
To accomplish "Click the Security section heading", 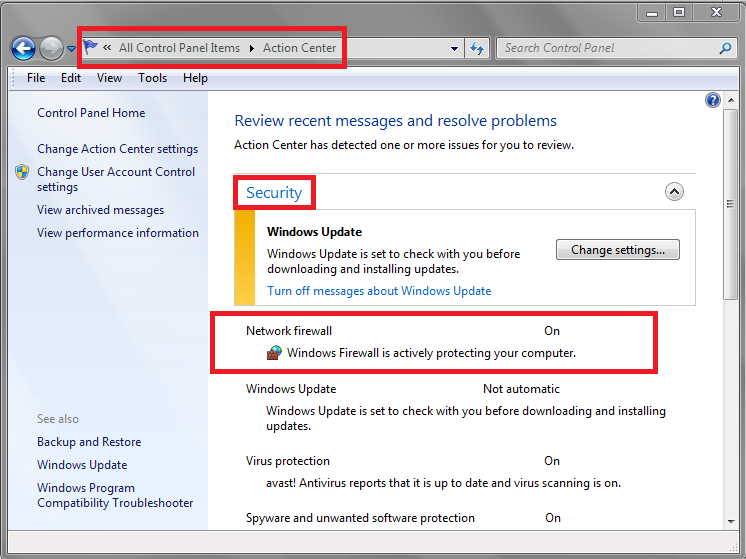I will 274,193.
